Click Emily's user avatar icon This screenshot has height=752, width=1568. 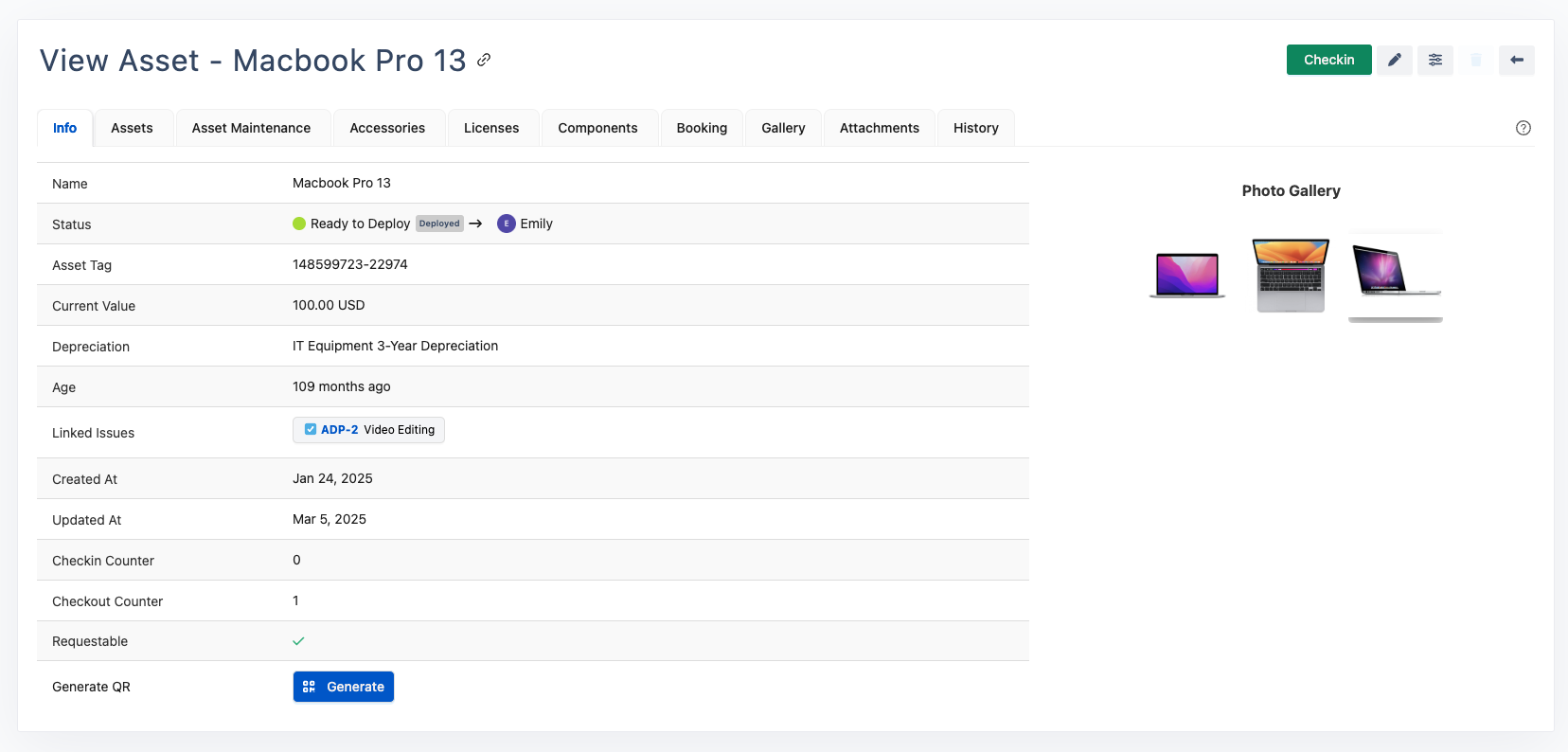(x=507, y=224)
